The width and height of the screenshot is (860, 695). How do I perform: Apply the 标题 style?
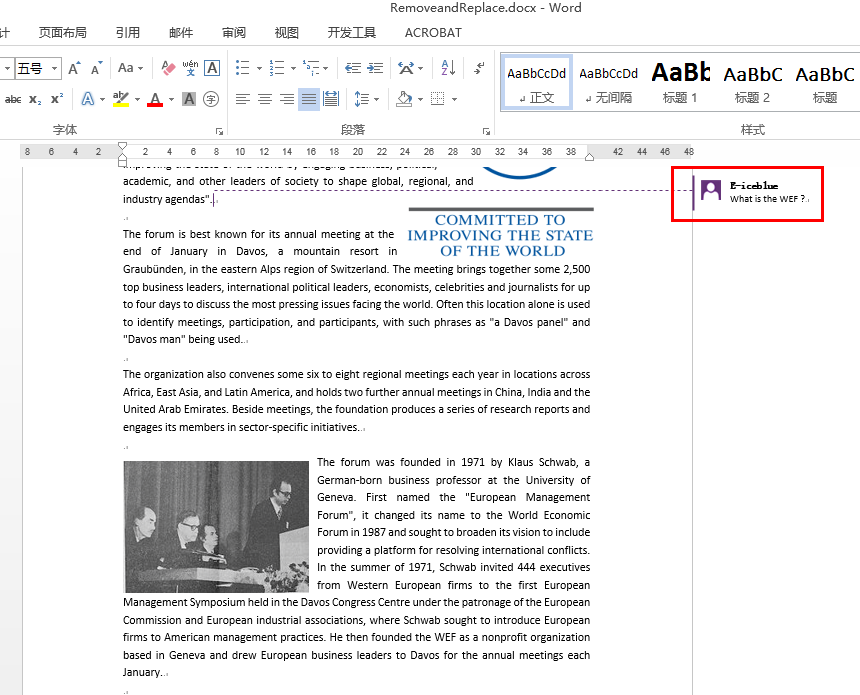click(824, 82)
